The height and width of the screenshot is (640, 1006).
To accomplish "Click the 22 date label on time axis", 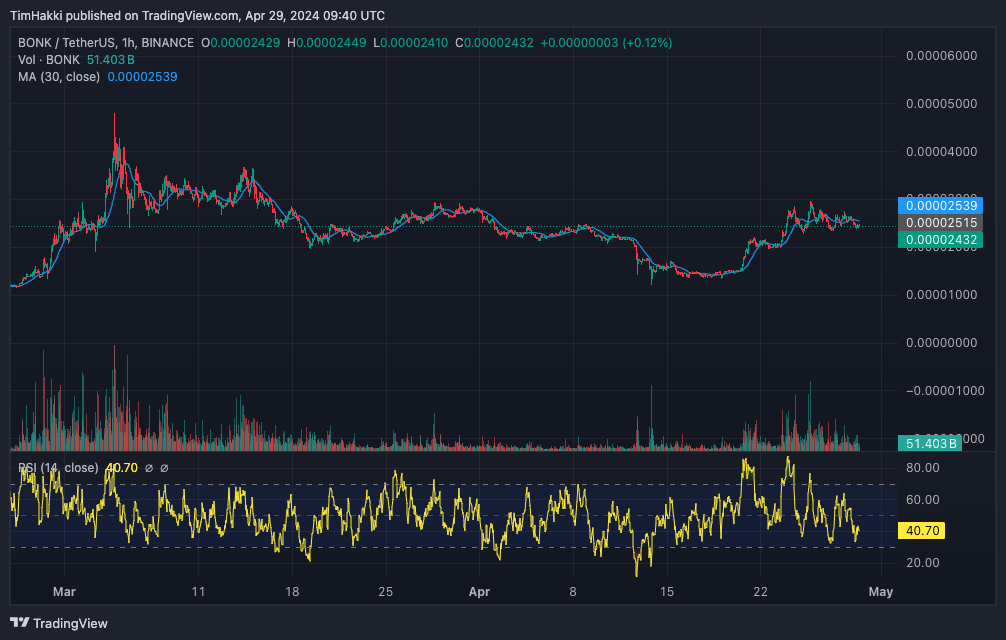I will (x=760, y=592).
